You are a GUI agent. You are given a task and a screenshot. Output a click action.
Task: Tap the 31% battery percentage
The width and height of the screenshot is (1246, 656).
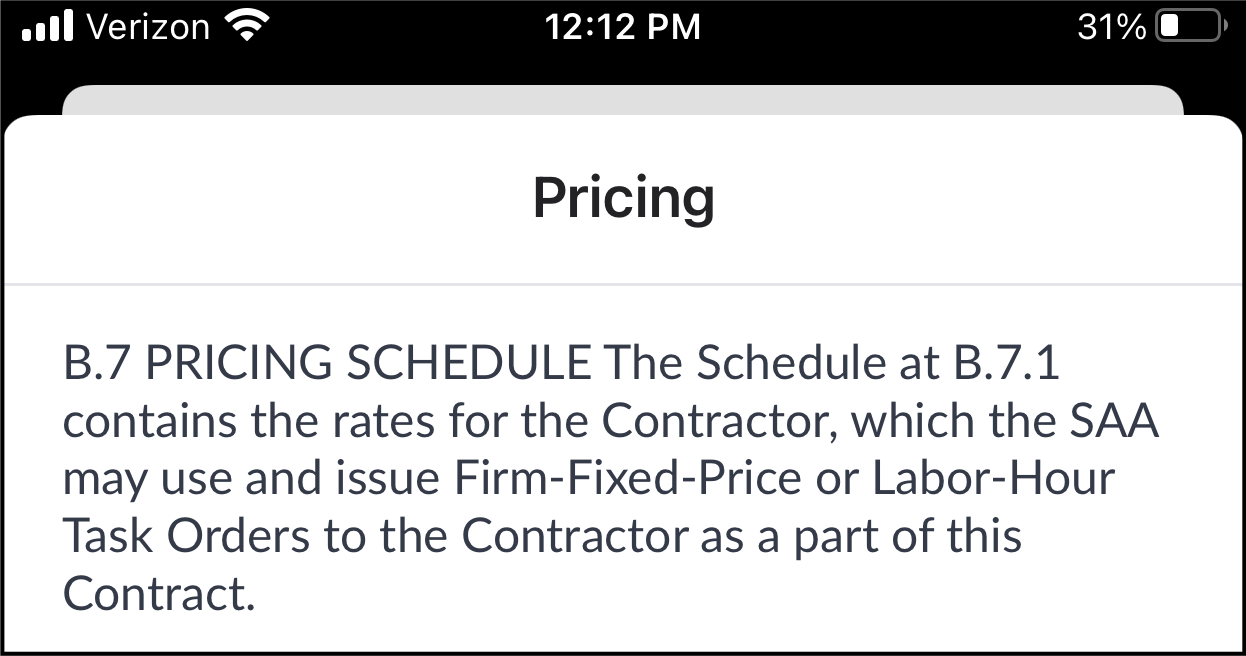(x=1111, y=27)
